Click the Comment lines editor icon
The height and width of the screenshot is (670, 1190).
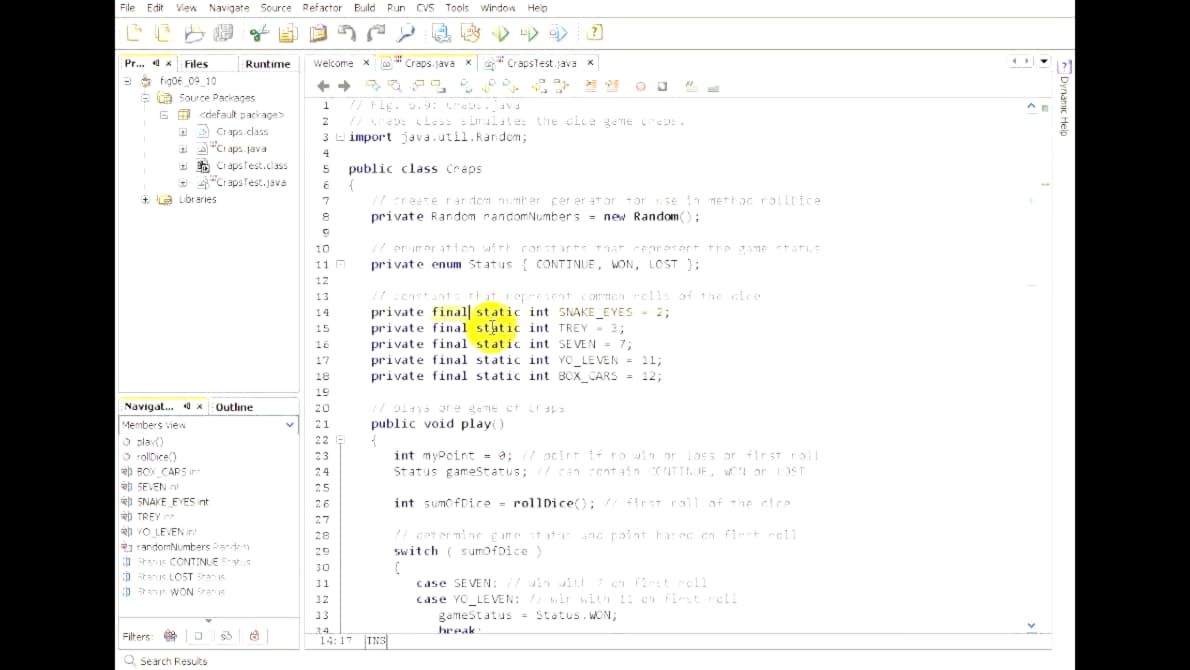pos(691,87)
